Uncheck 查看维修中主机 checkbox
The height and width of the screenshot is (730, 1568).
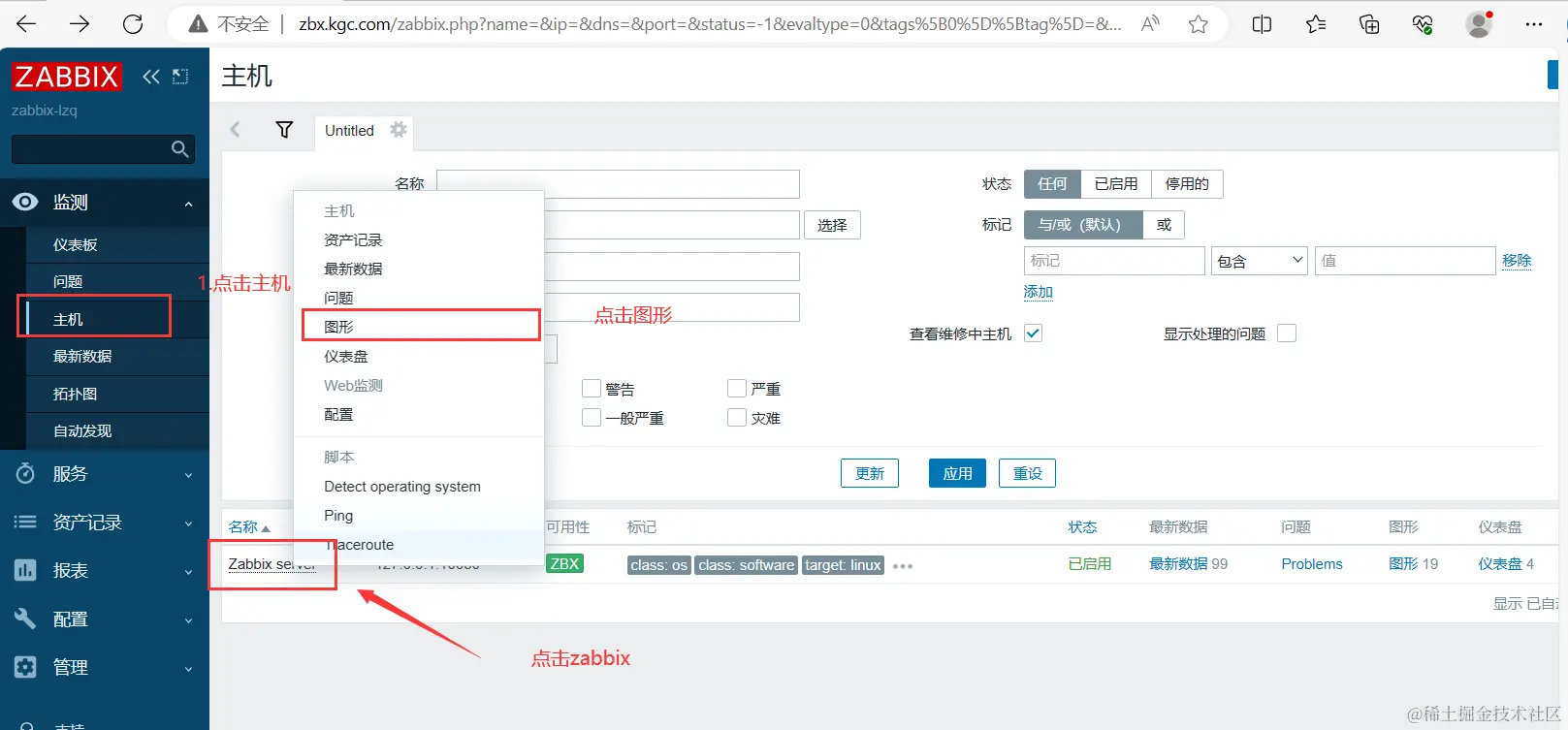pos(1033,333)
